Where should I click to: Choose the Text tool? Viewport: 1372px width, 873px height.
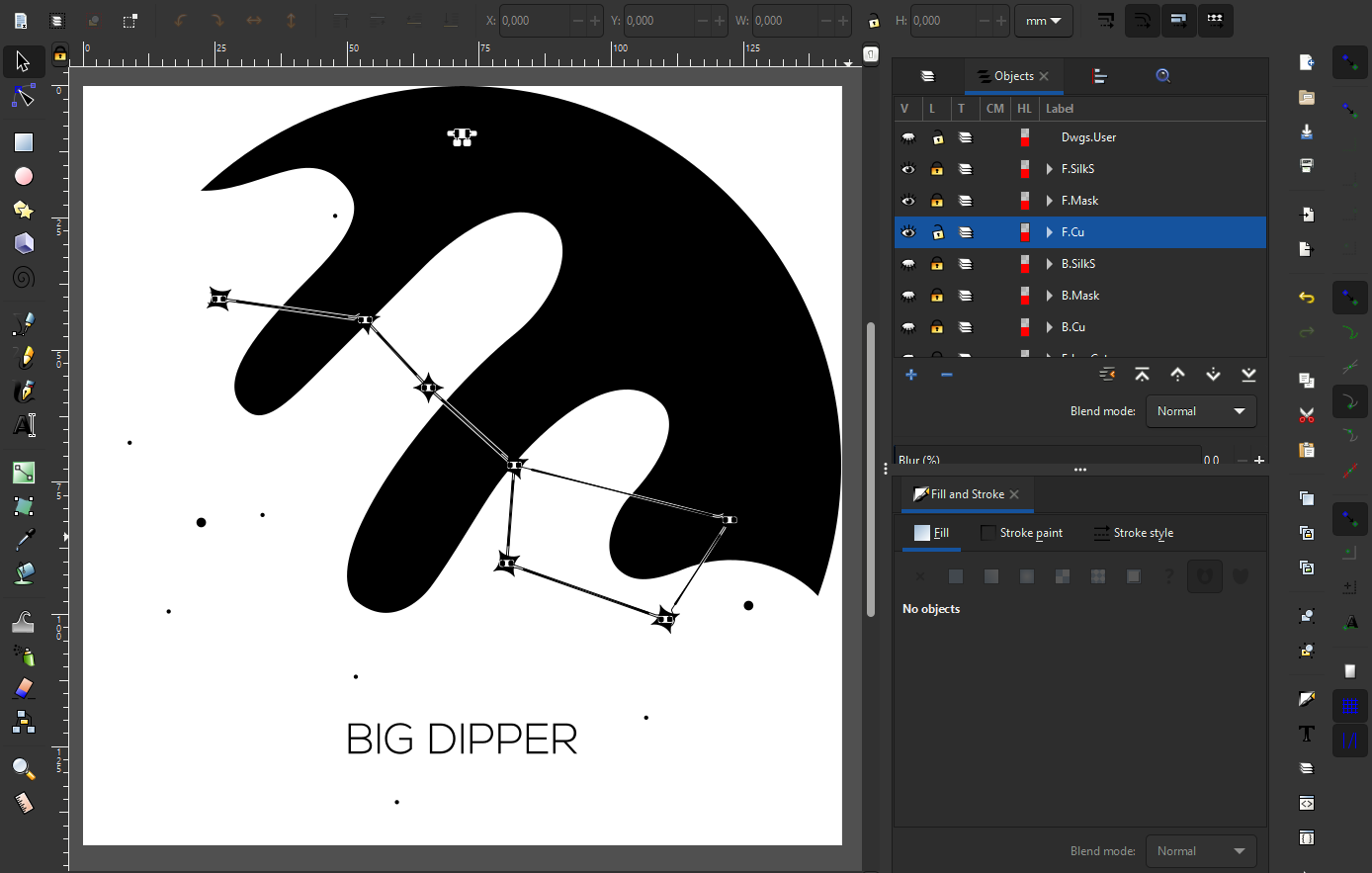[24, 425]
